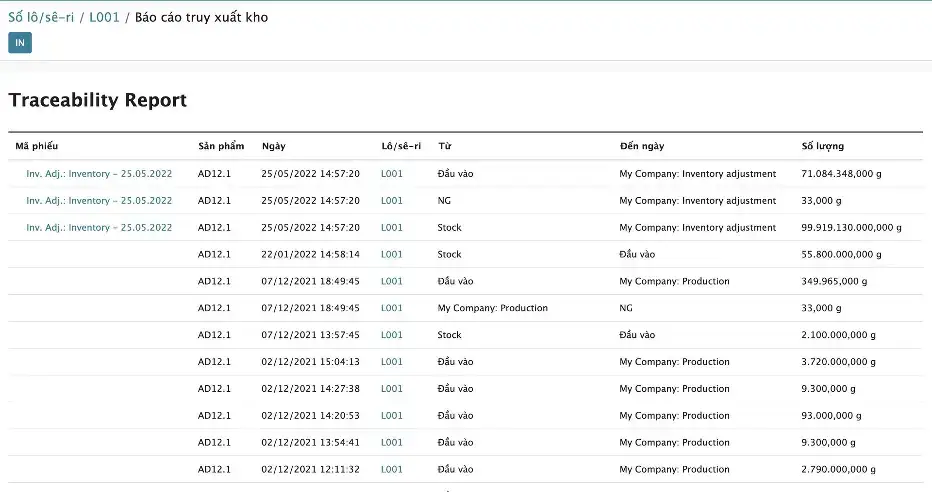Click lot L001 in the 349.965,000 g row

(x=391, y=282)
